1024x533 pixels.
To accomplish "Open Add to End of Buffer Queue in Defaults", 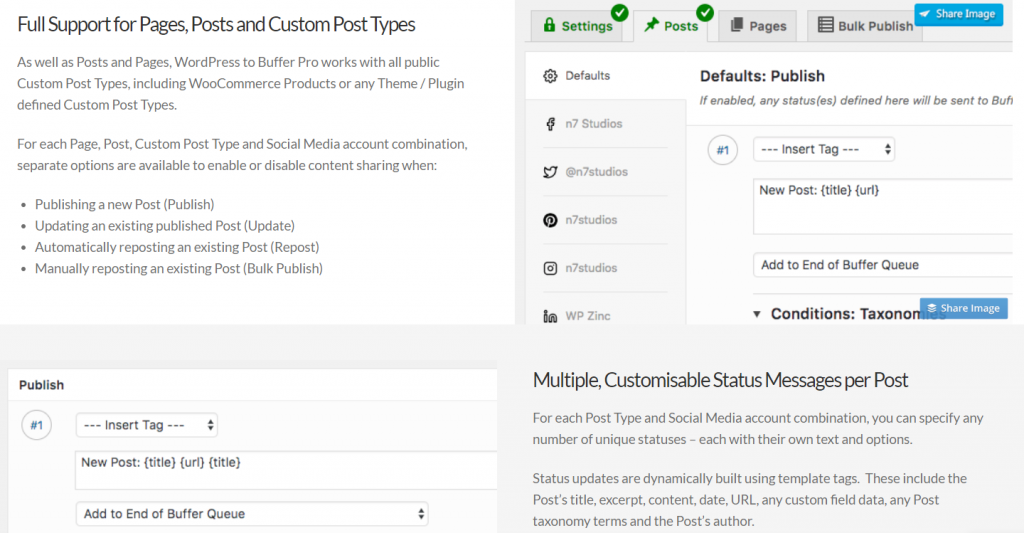I will 883,265.
